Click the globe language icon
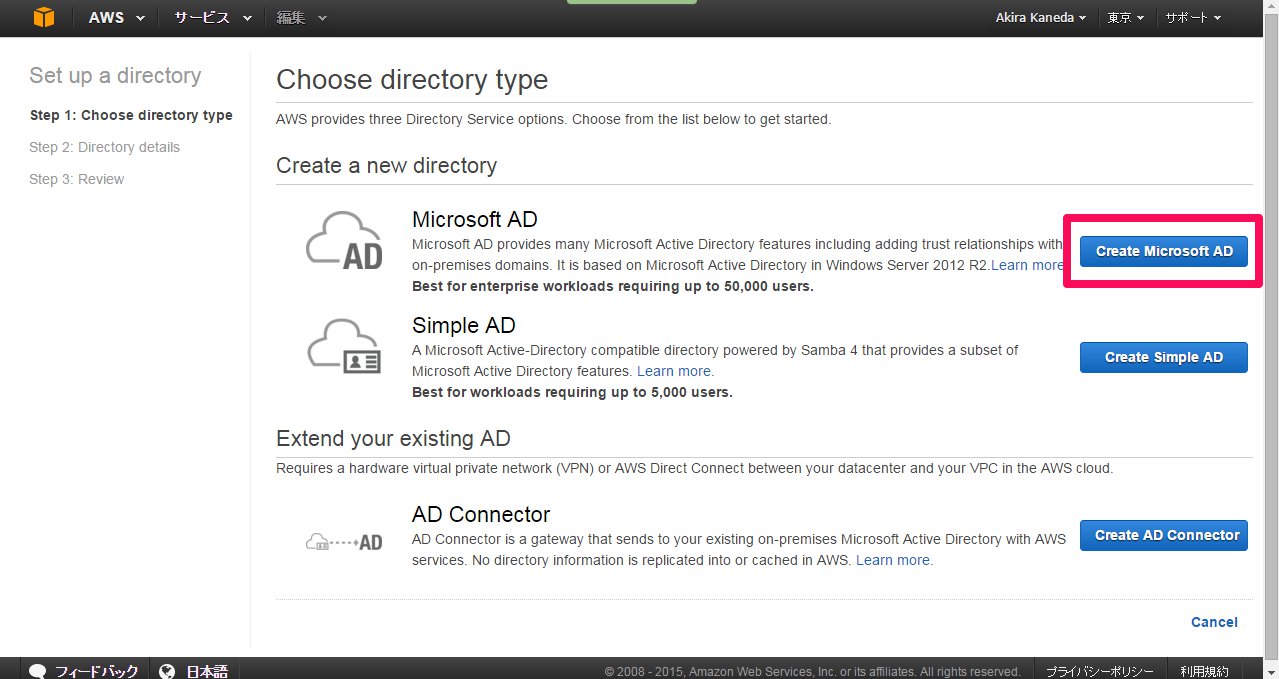 coord(167,671)
